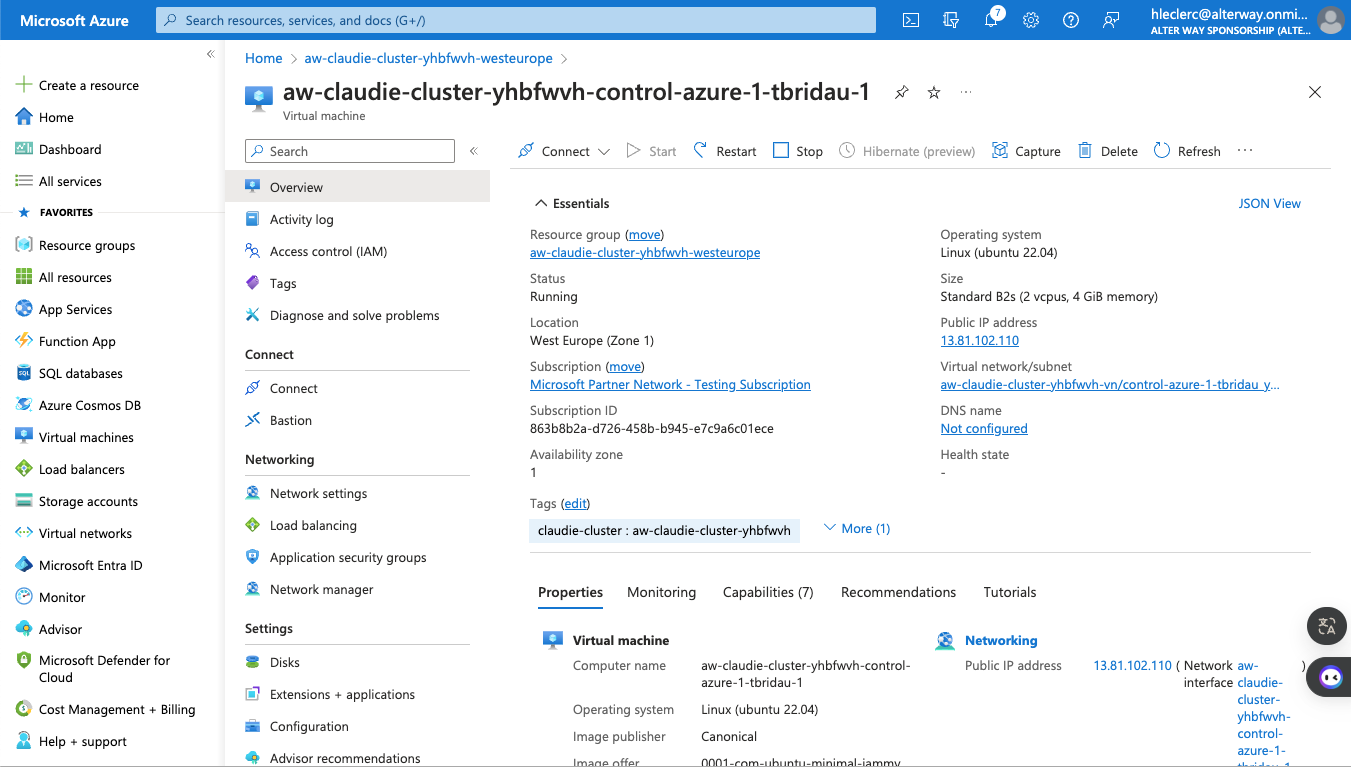Viewport: 1351px width, 767px height.
Task: Refresh the VM overview
Action: 1187,151
